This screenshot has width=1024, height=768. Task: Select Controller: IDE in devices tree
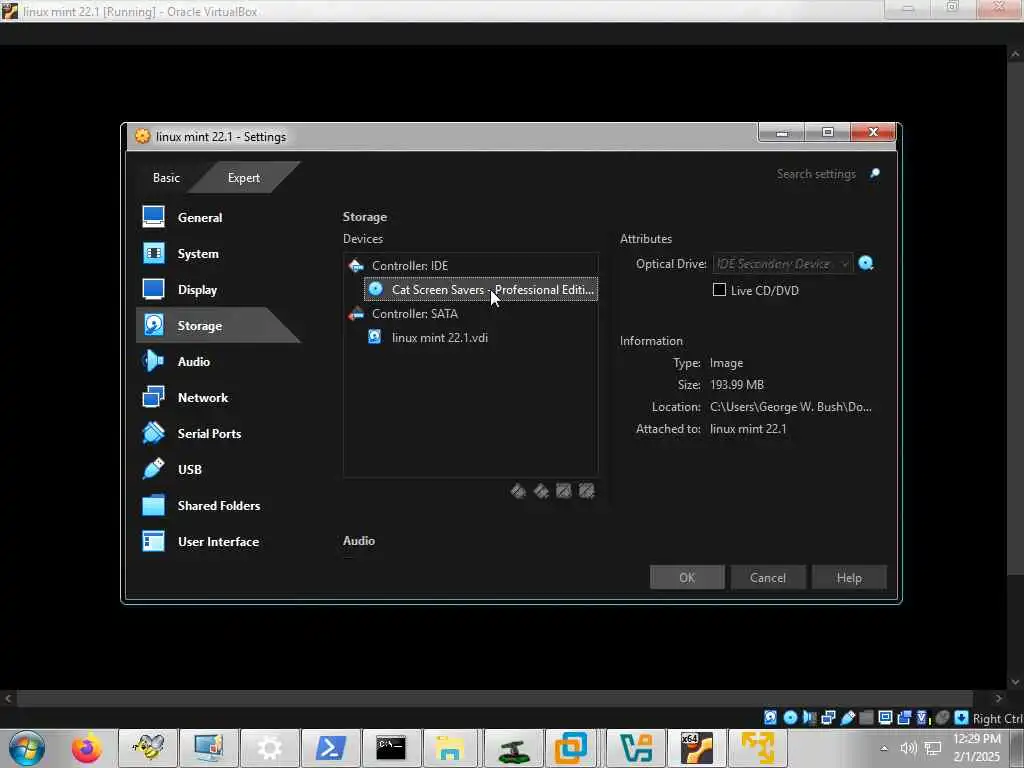(x=470, y=266)
